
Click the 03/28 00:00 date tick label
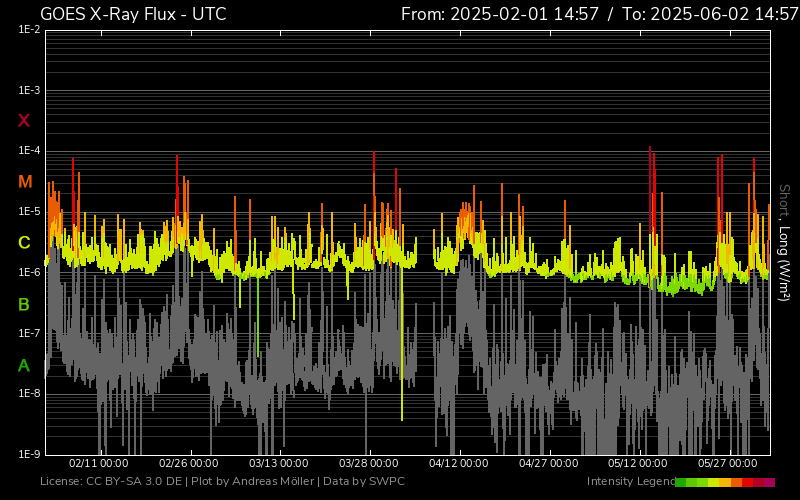click(x=369, y=463)
